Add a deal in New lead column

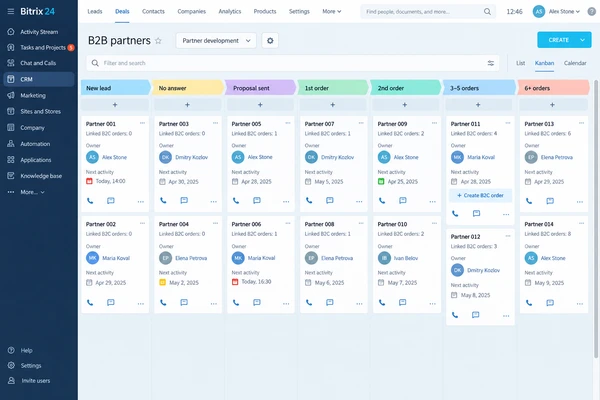click(x=115, y=104)
